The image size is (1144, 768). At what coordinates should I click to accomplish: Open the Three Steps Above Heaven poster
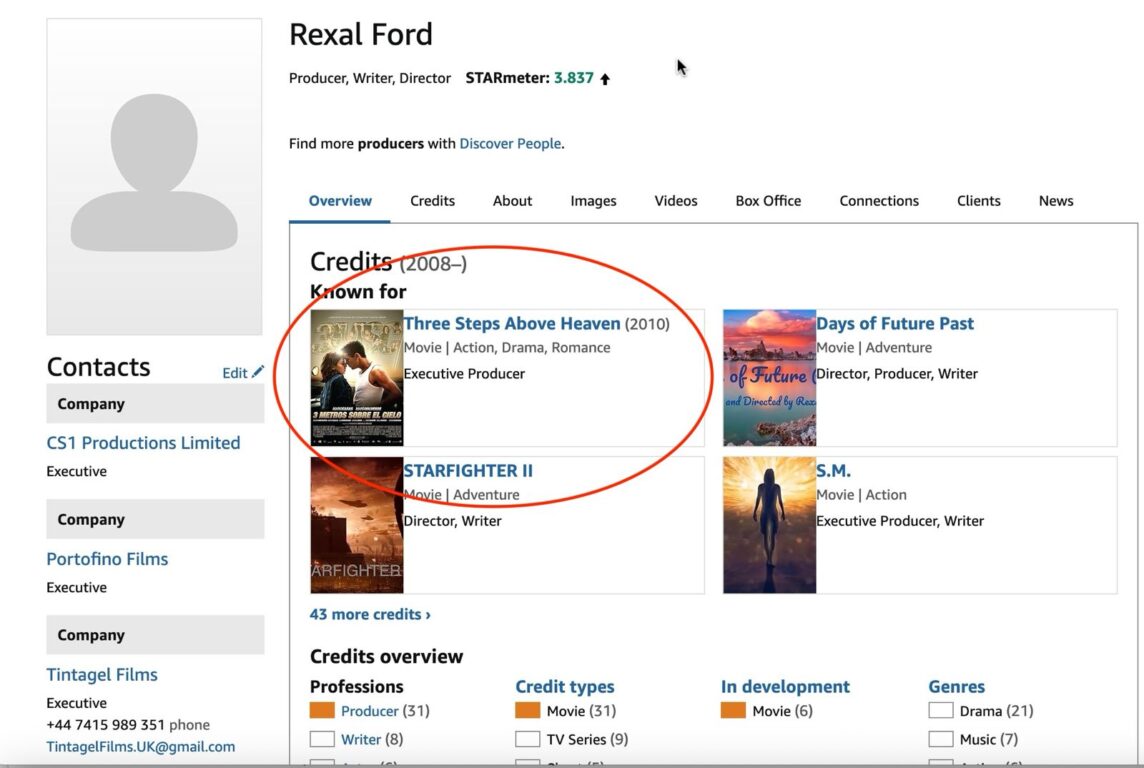coord(357,378)
